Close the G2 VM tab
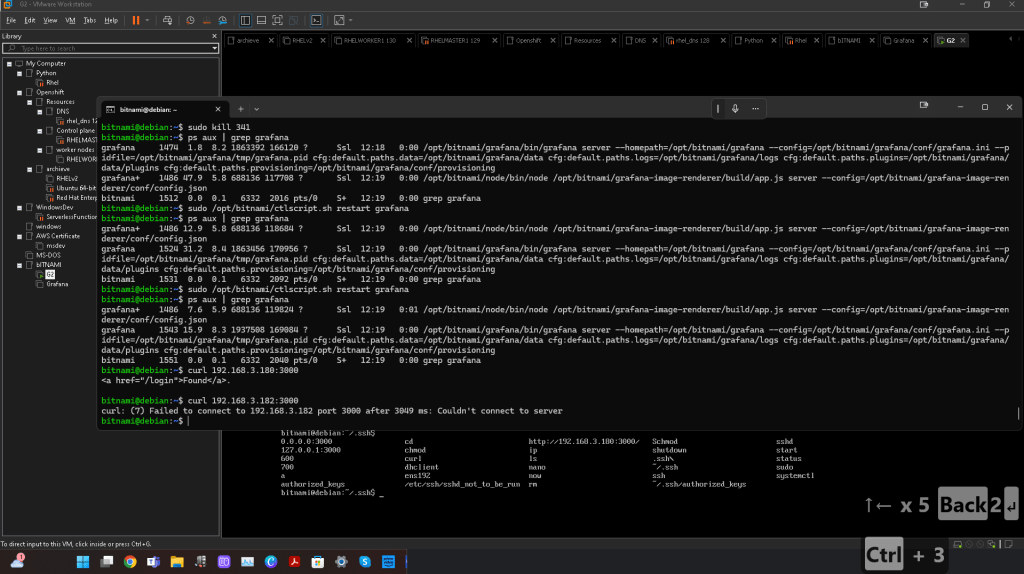 point(963,40)
